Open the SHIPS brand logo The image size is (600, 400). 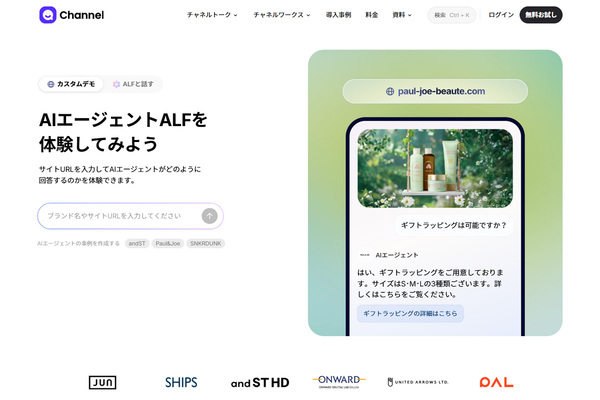click(x=181, y=382)
